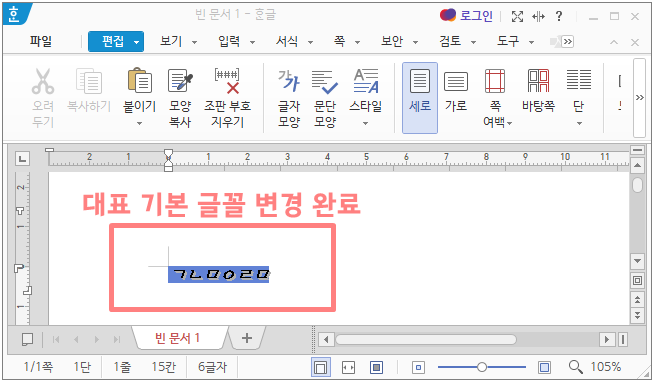Open the Insert (입력) menu
Viewport: 654px width, 382px height.
tap(229, 41)
